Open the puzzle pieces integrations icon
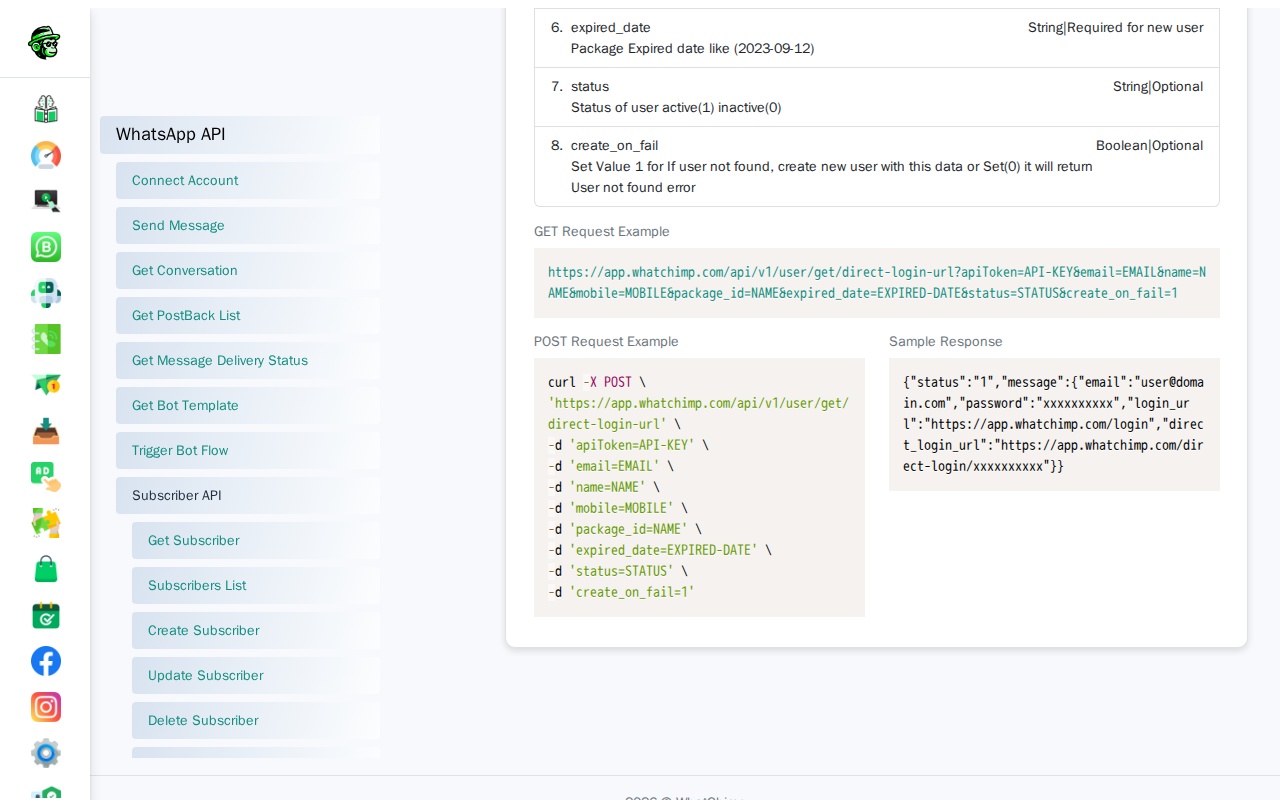 (45, 523)
